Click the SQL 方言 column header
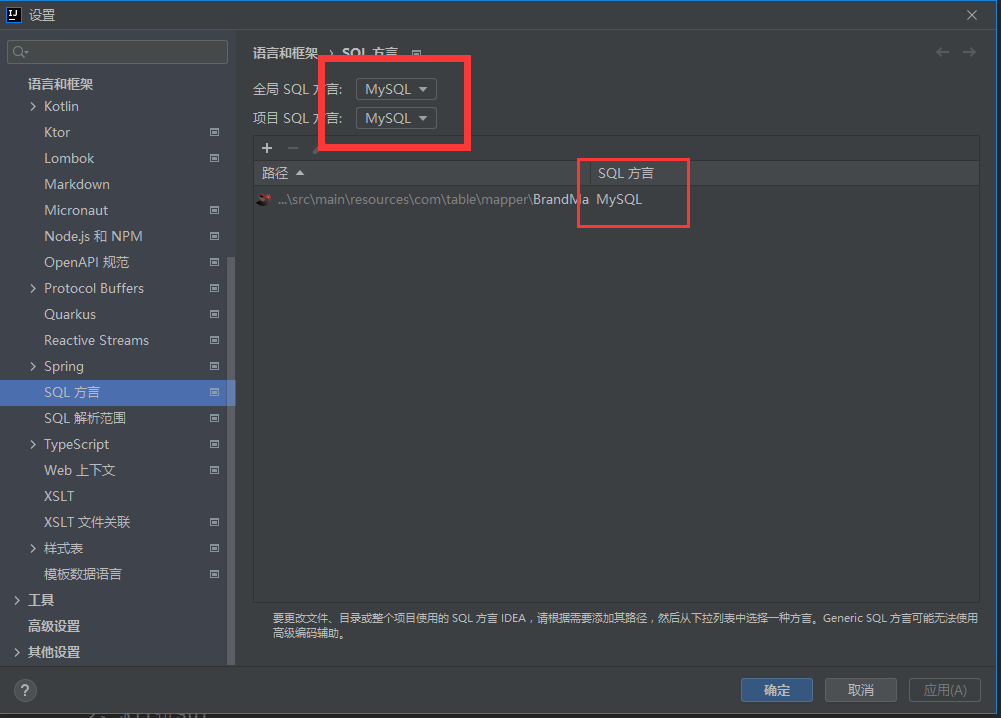Viewport: 1001px width, 718px height. pyautogui.click(x=785, y=173)
